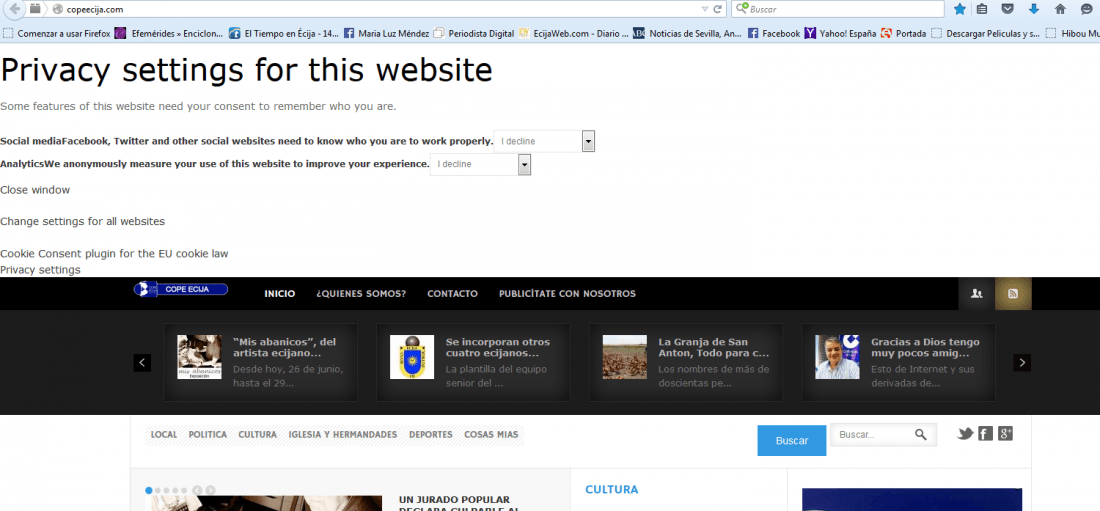The height and width of the screenshot is (511, 1100).
Task: Open the Efemérides bookmark
Action: pyautogui.click(x=169, y=33)
